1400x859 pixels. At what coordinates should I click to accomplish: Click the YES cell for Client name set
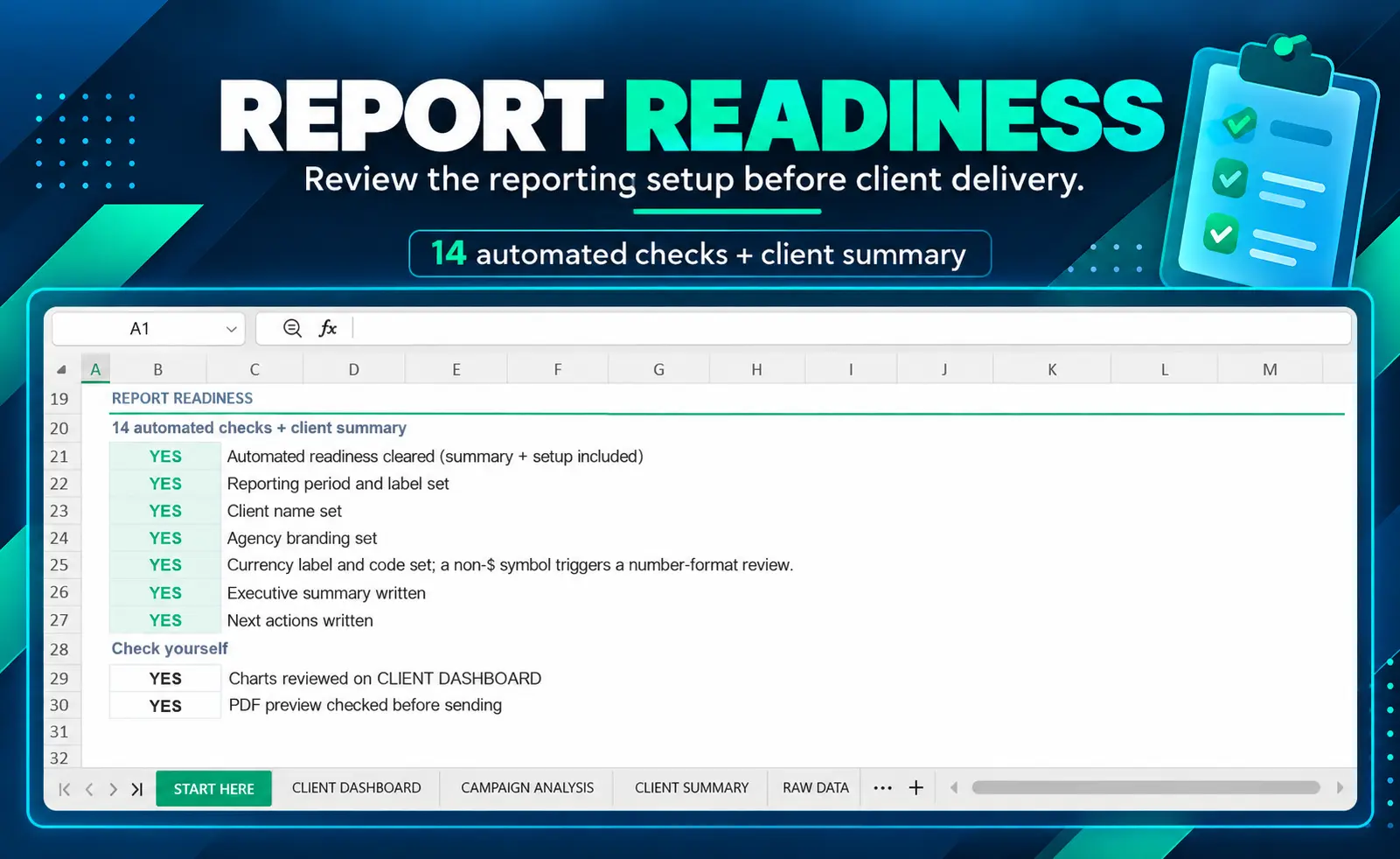[x=165, y=511]
